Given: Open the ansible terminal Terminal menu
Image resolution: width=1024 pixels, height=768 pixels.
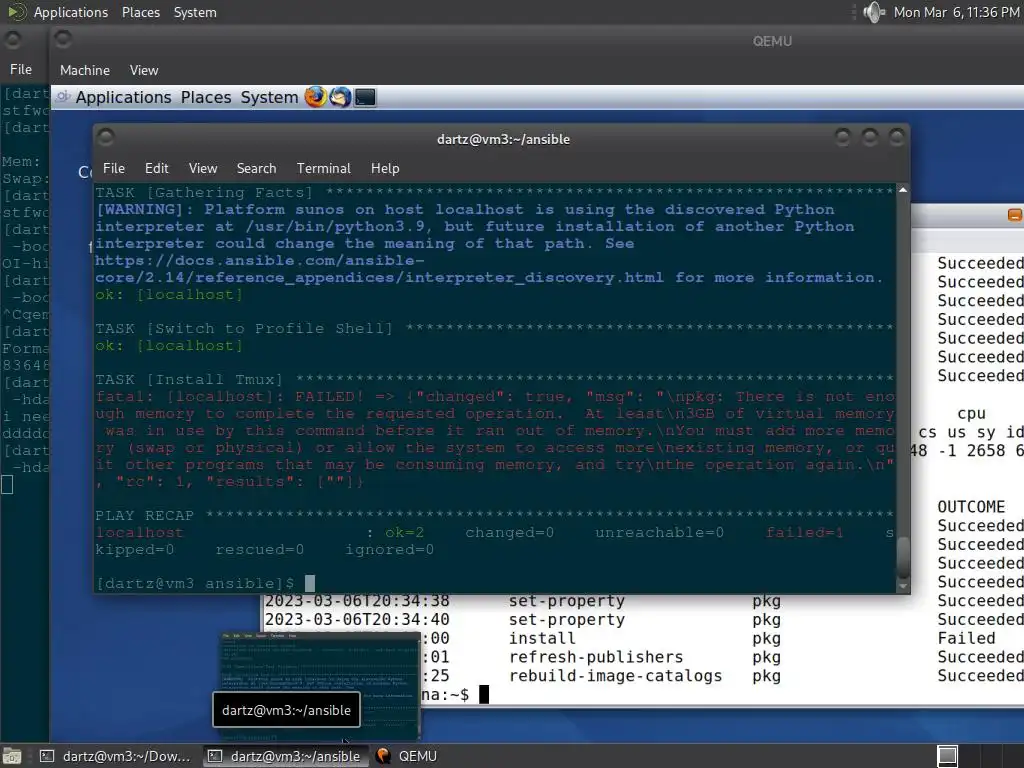Looking at the screenshot, I should tap(324, 168).
